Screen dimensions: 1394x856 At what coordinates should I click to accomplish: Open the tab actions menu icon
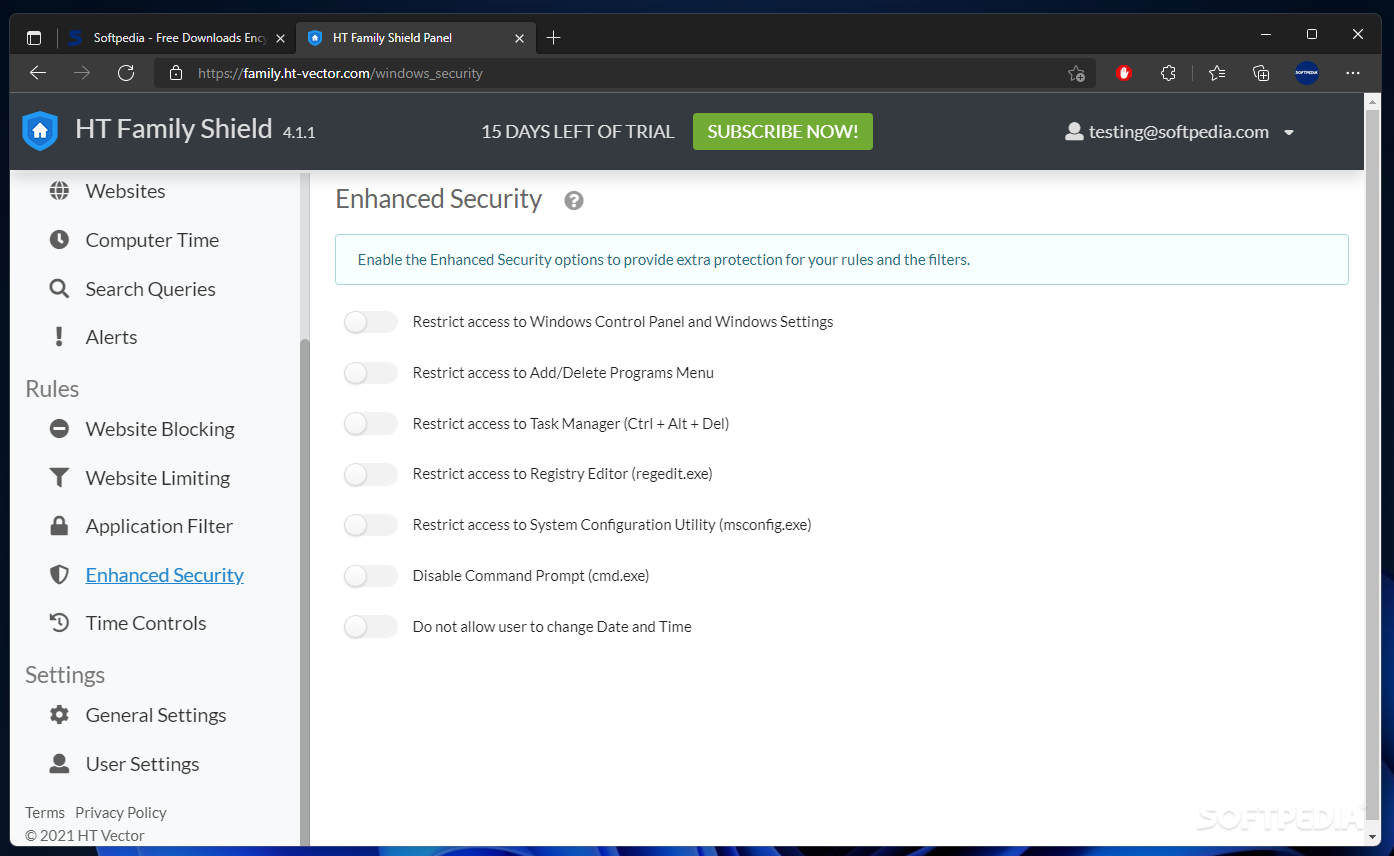(x=34, y=38)
